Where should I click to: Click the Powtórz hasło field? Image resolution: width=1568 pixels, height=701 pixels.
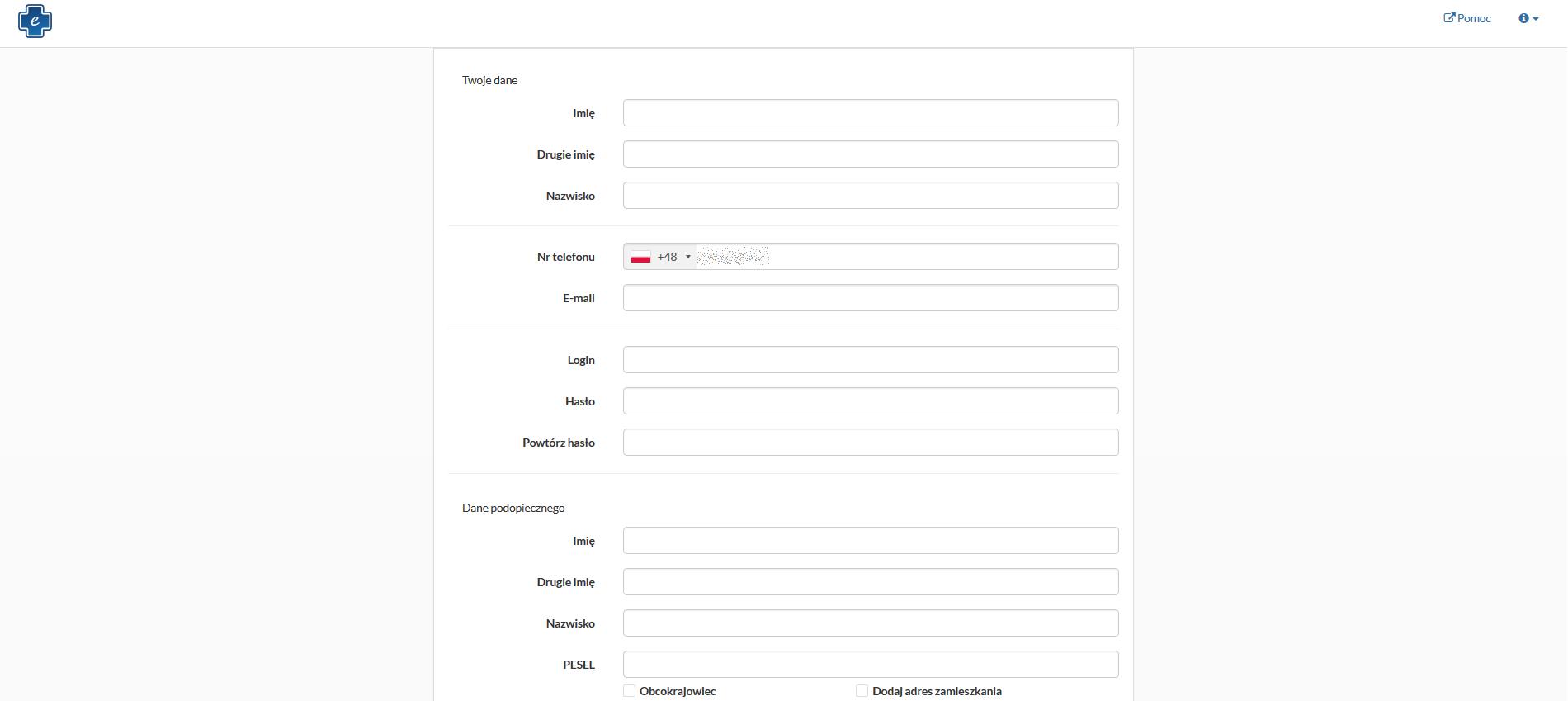coord(871,443)
